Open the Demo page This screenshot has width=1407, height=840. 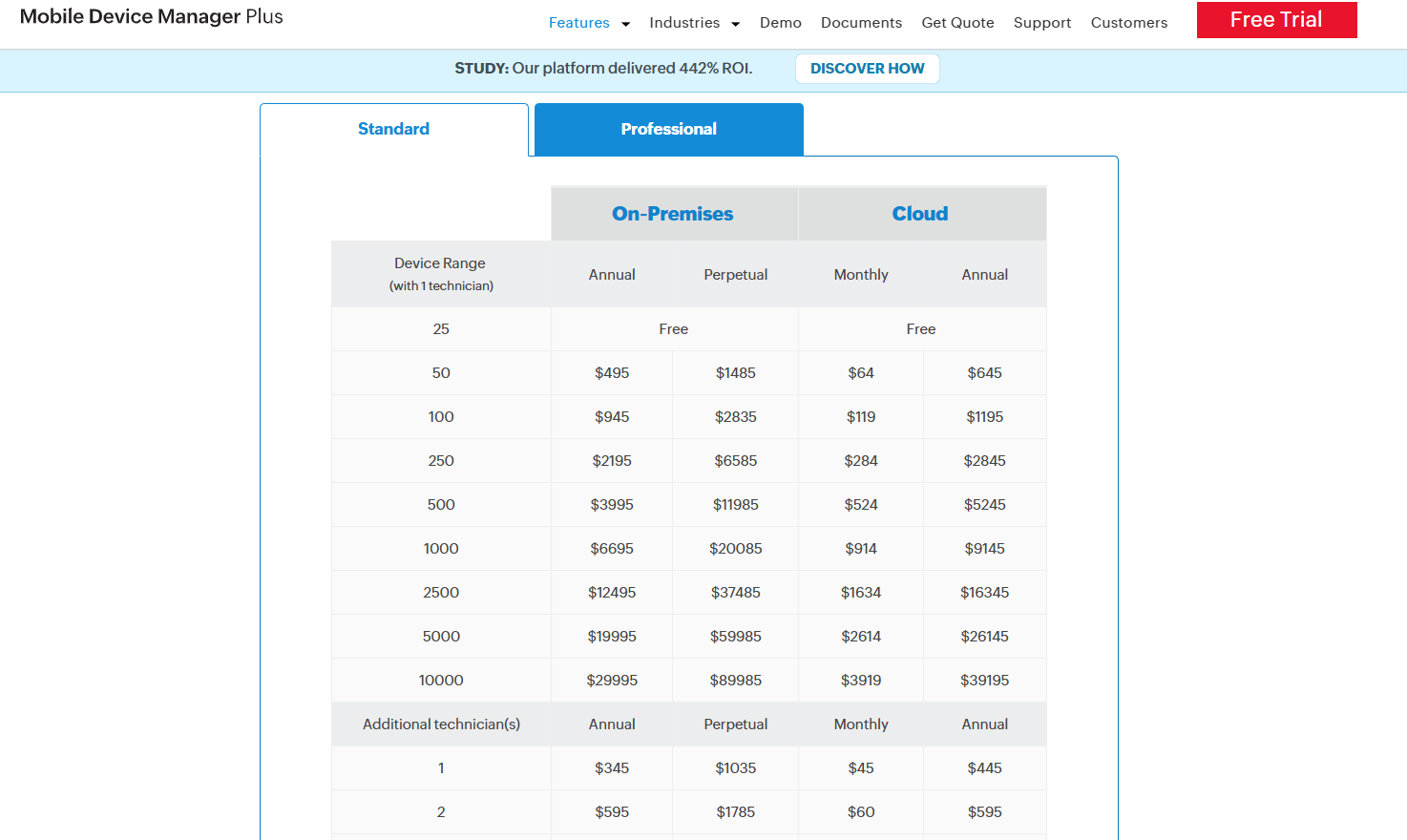click(x=780, y=23)
